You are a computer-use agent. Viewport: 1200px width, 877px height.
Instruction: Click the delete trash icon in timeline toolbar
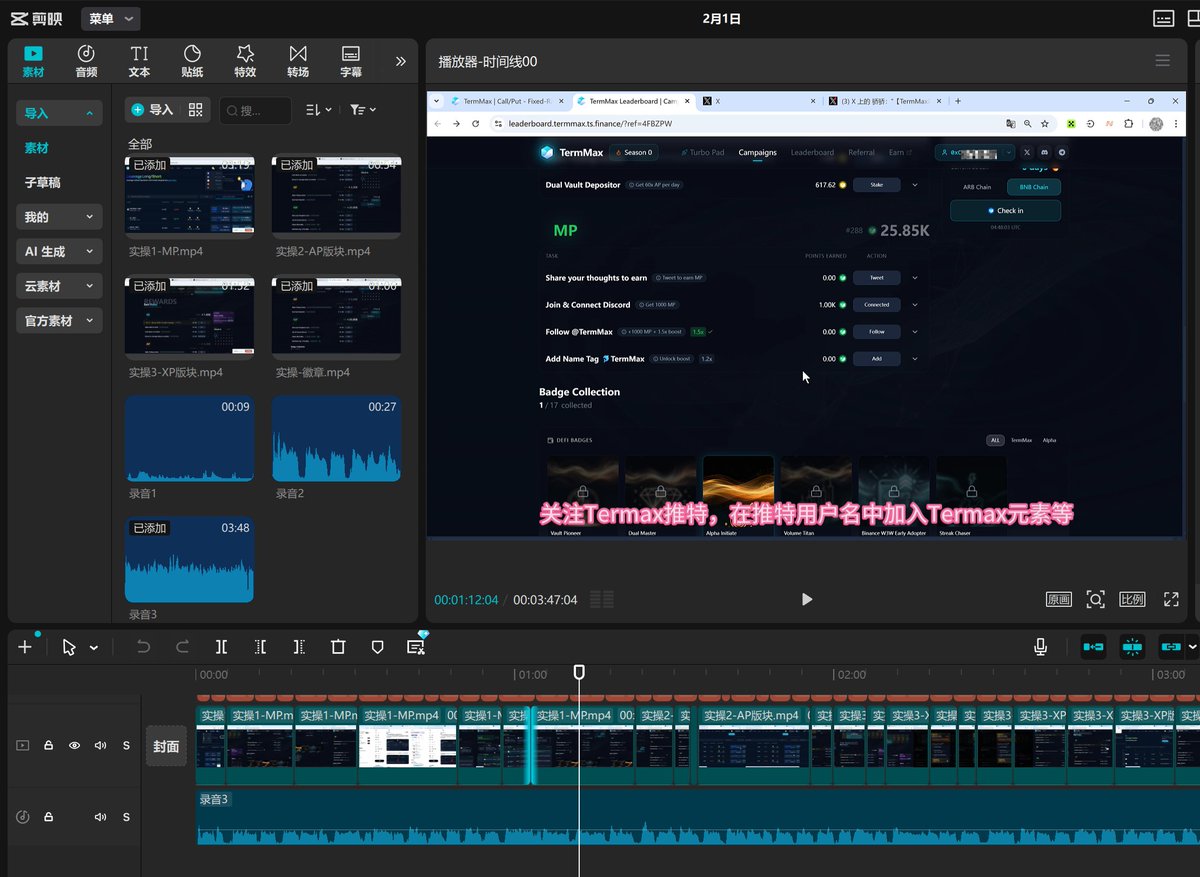coord(338,647)
